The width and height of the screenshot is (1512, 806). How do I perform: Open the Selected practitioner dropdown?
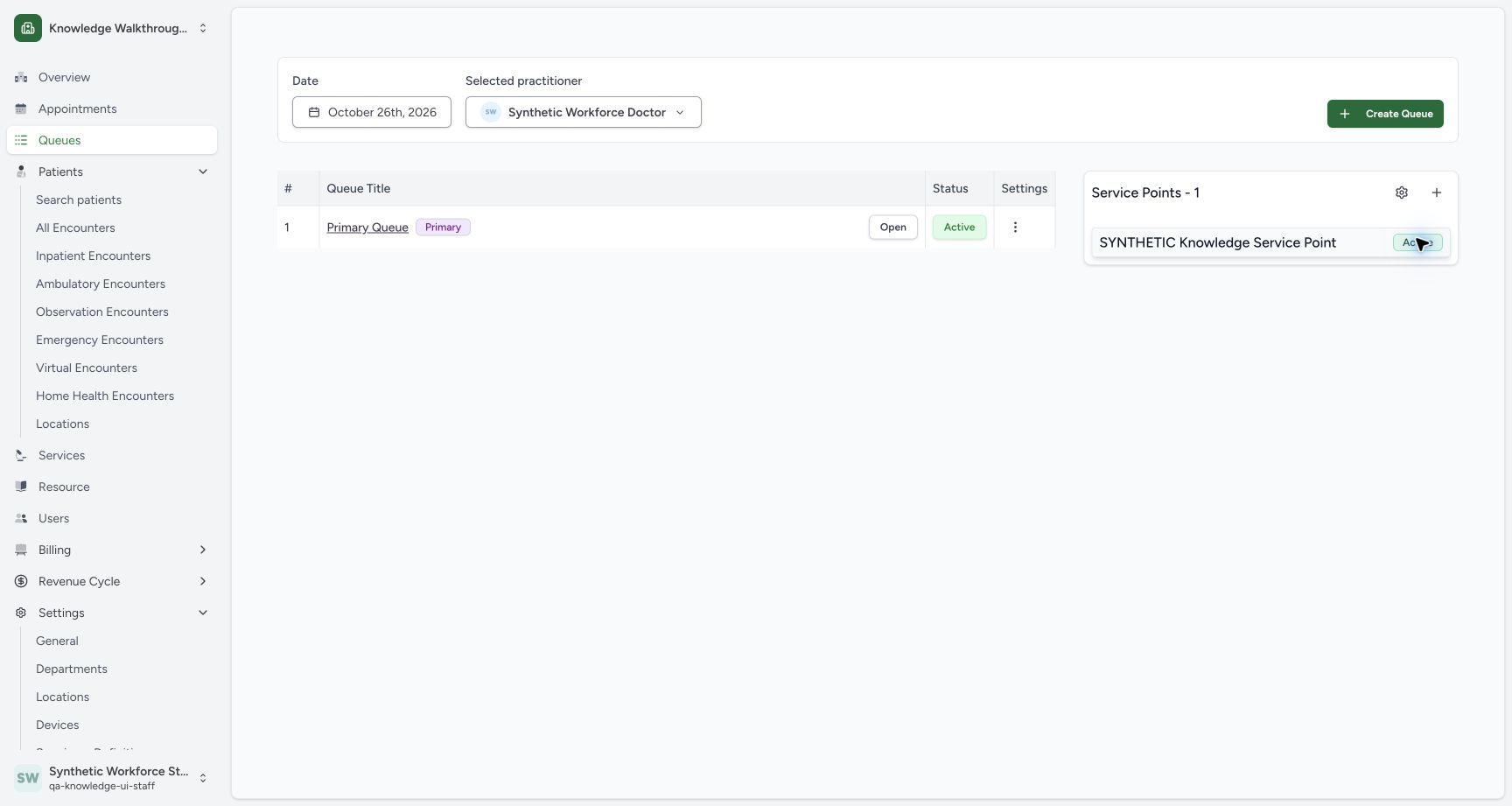tap(584, 112)
